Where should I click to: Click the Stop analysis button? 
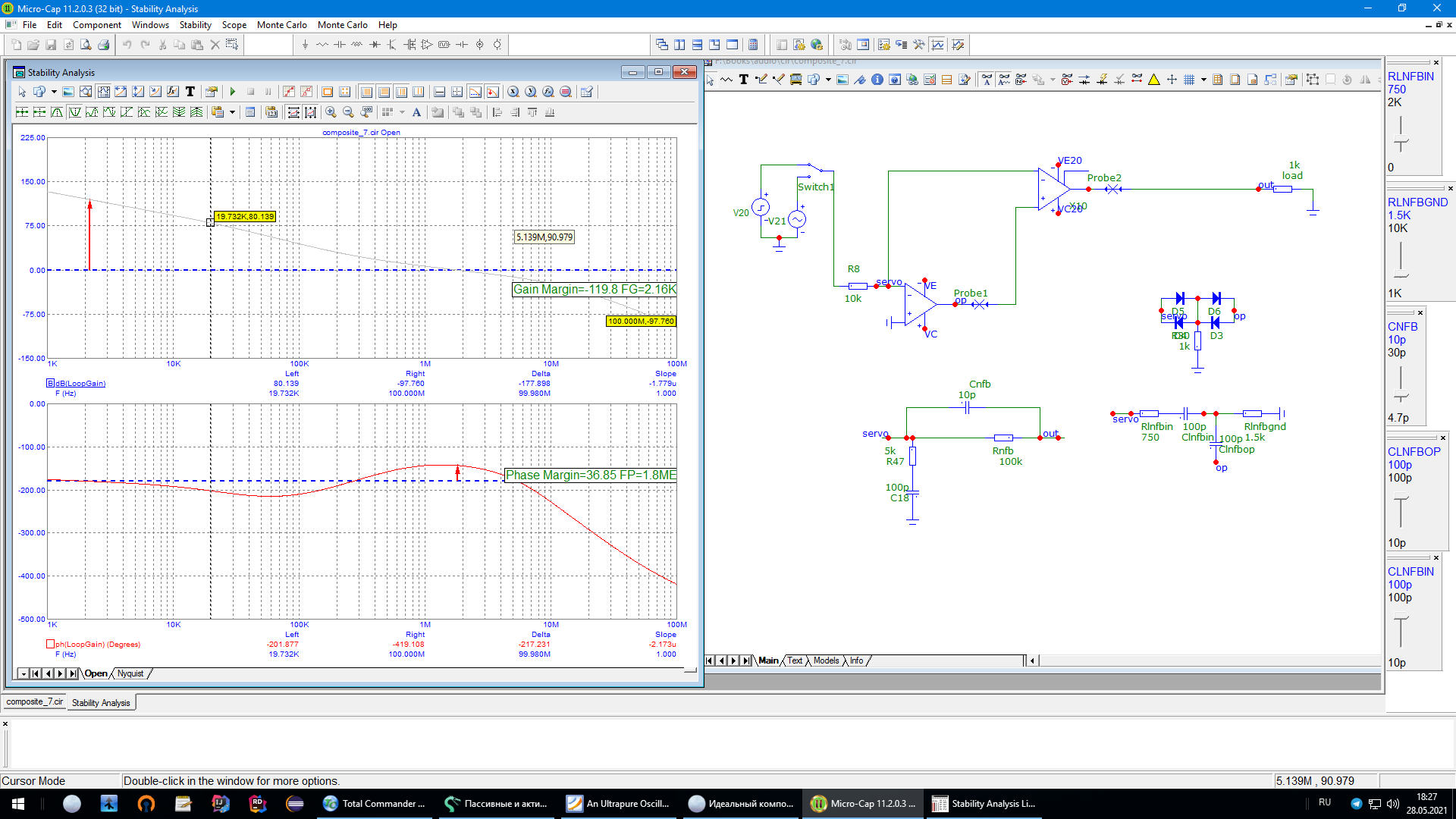250,92
